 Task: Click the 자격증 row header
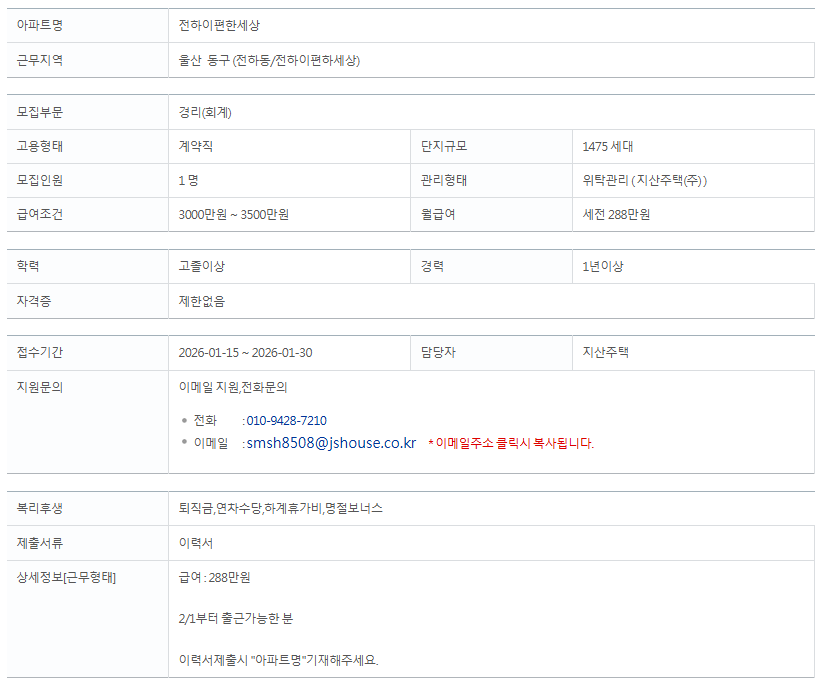(34, 301)
